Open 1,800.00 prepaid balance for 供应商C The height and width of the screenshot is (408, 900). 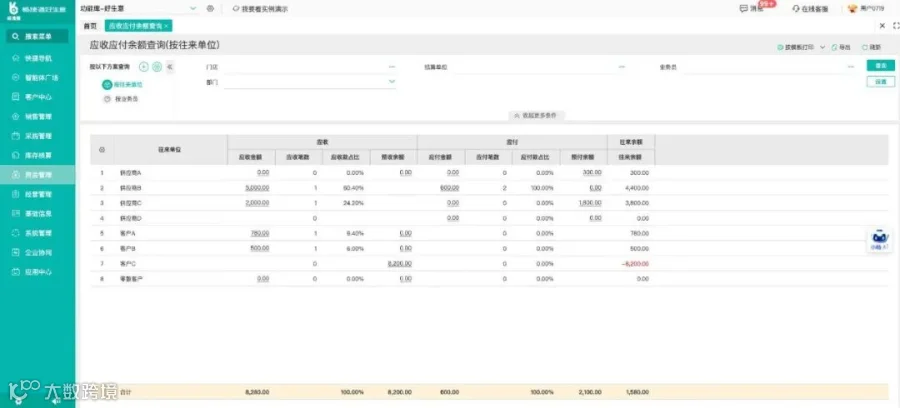point(589,203)
